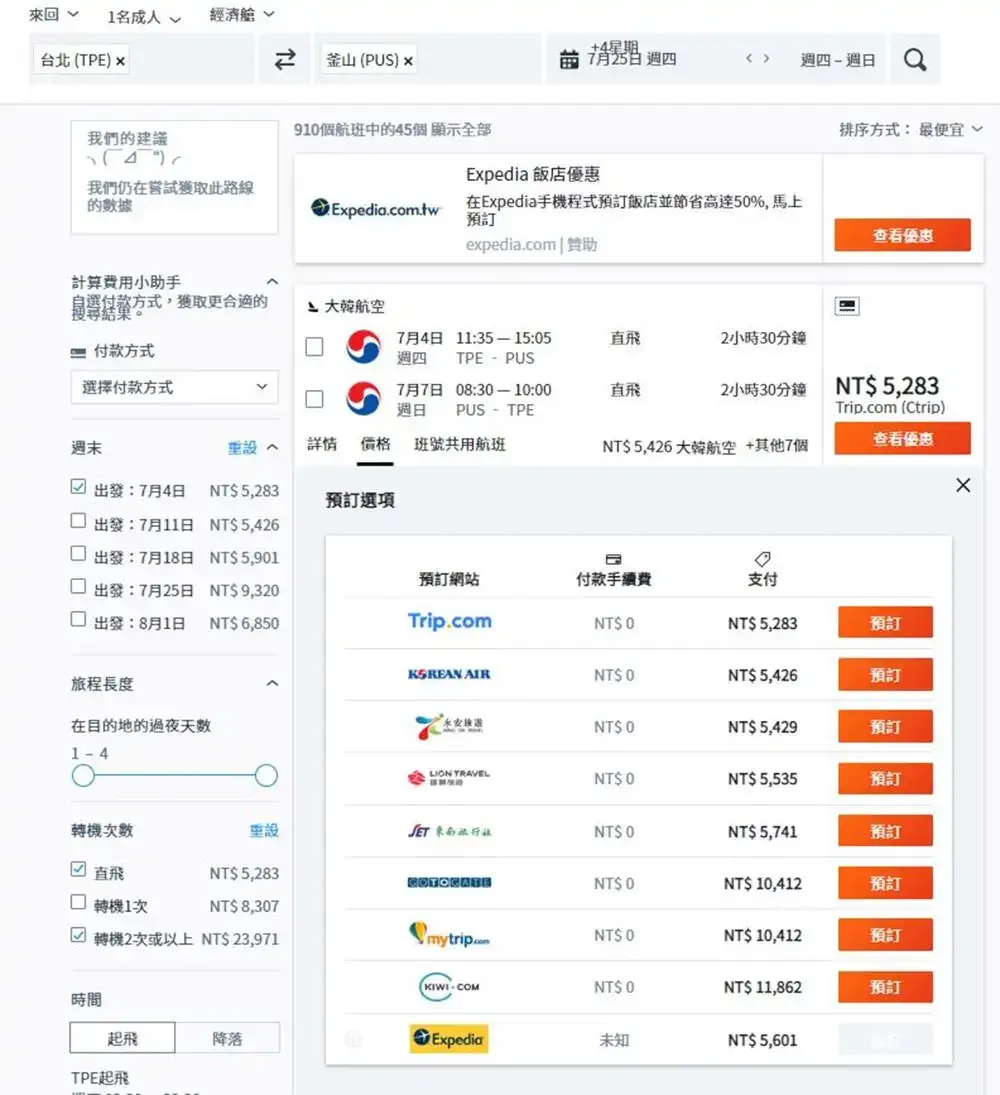The width and height of the screenshot is (1000, 1095).
Task: Swap origin and destination airports
Action: [x=285, y=60]
